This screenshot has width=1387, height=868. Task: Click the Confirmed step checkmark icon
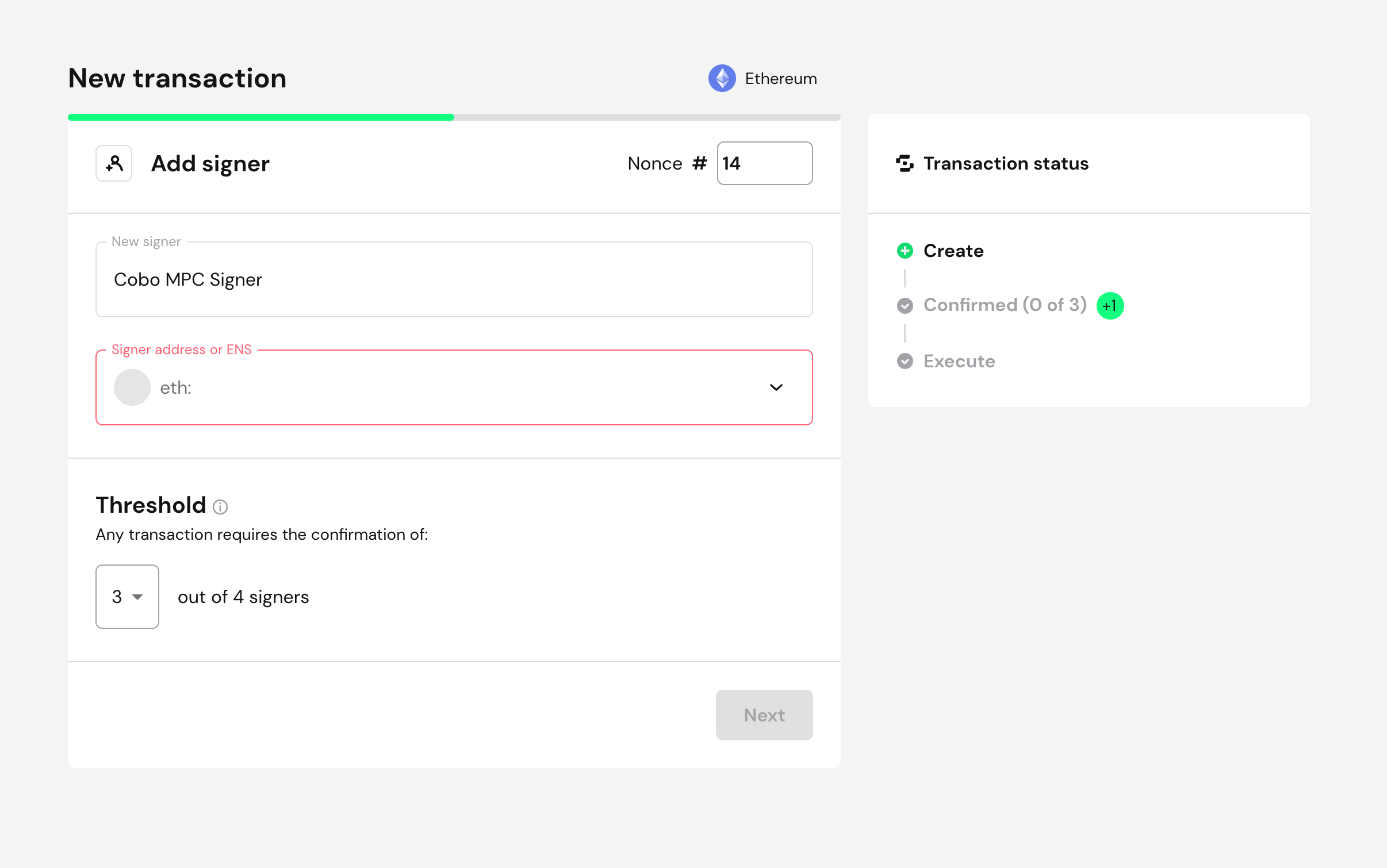coord(905,305)
